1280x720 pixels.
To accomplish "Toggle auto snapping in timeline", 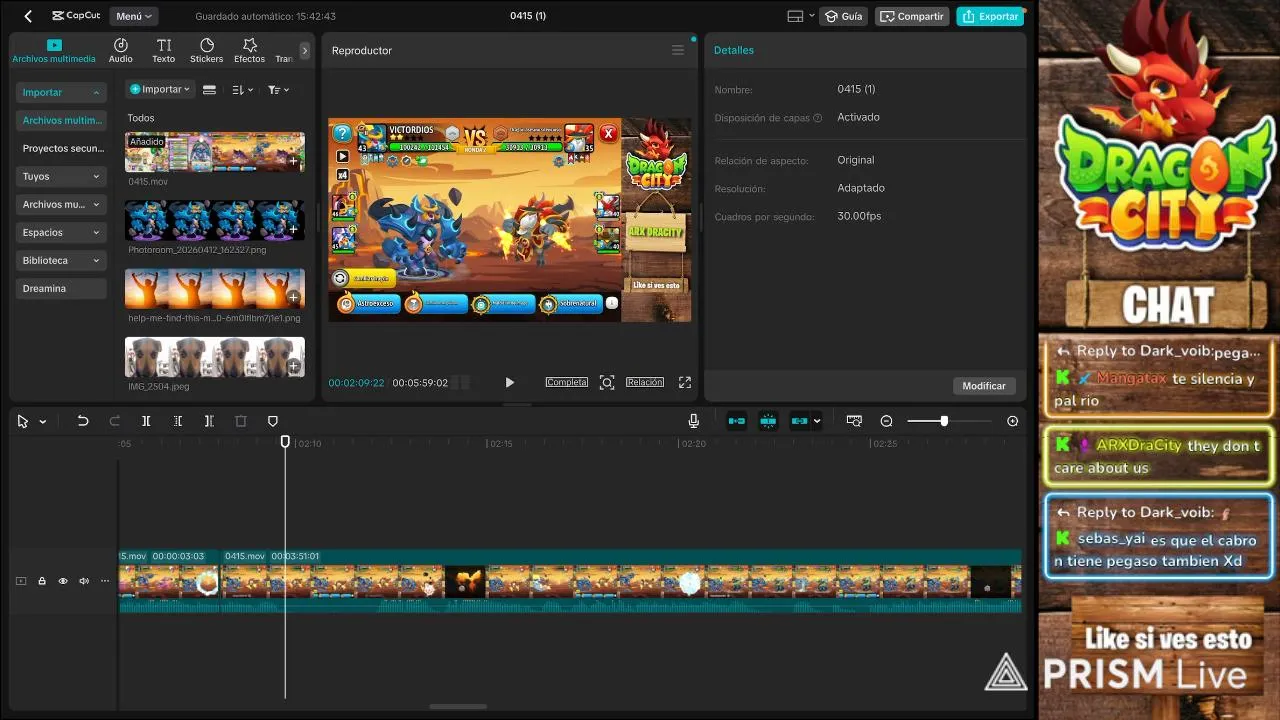I will pyautogui.click(x=768, y=421).
